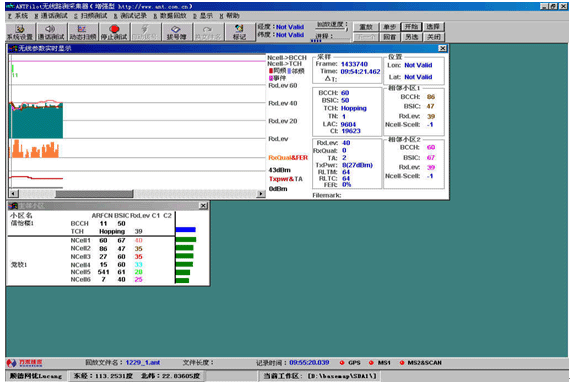This screenshot has height=383, width=570.
Task: Click the grayed button left of 回首
Action: 366,37
